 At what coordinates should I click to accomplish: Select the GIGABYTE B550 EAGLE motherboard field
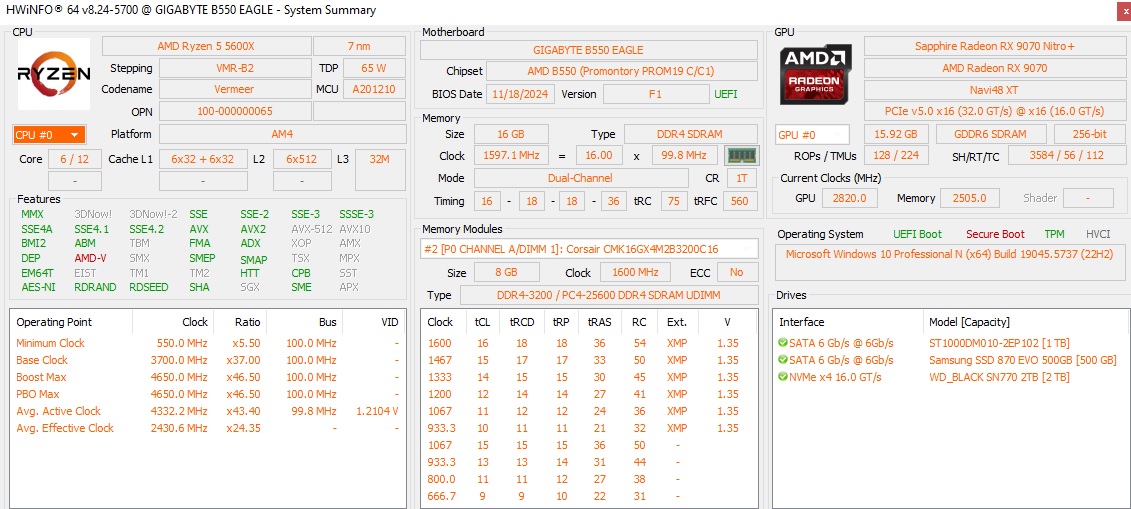(589, 50)
